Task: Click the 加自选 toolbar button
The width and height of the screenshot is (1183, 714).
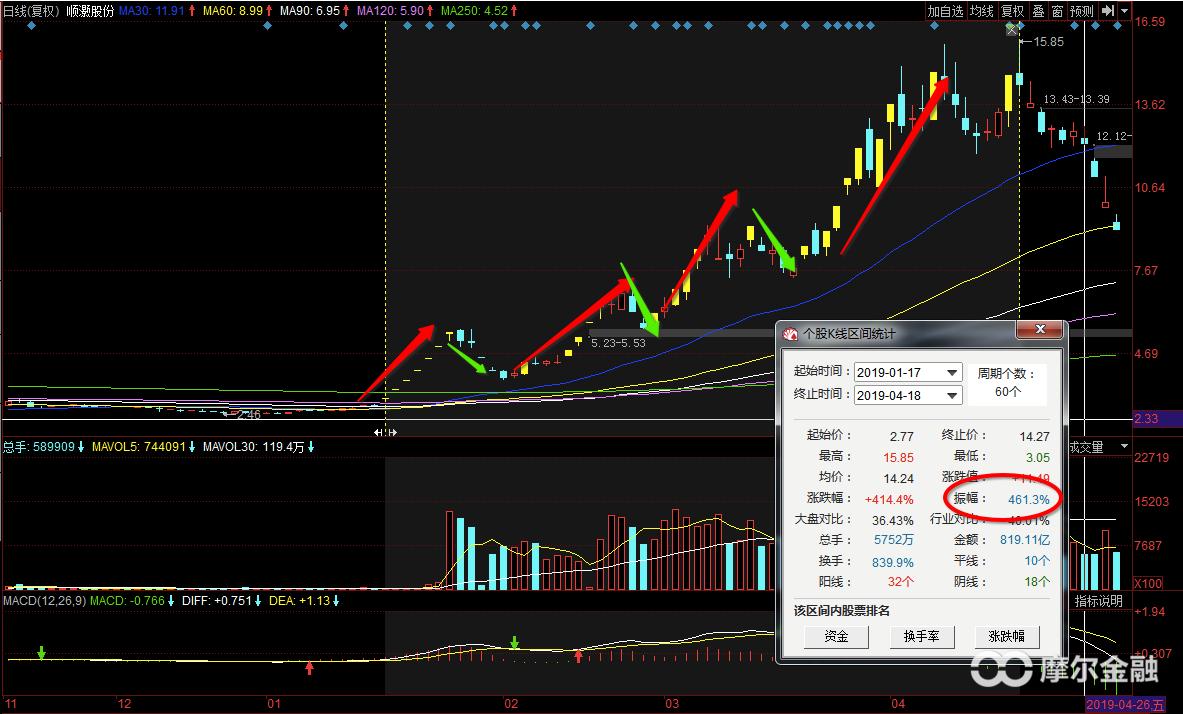Action: pyautogui.click(x=945, y=11)
